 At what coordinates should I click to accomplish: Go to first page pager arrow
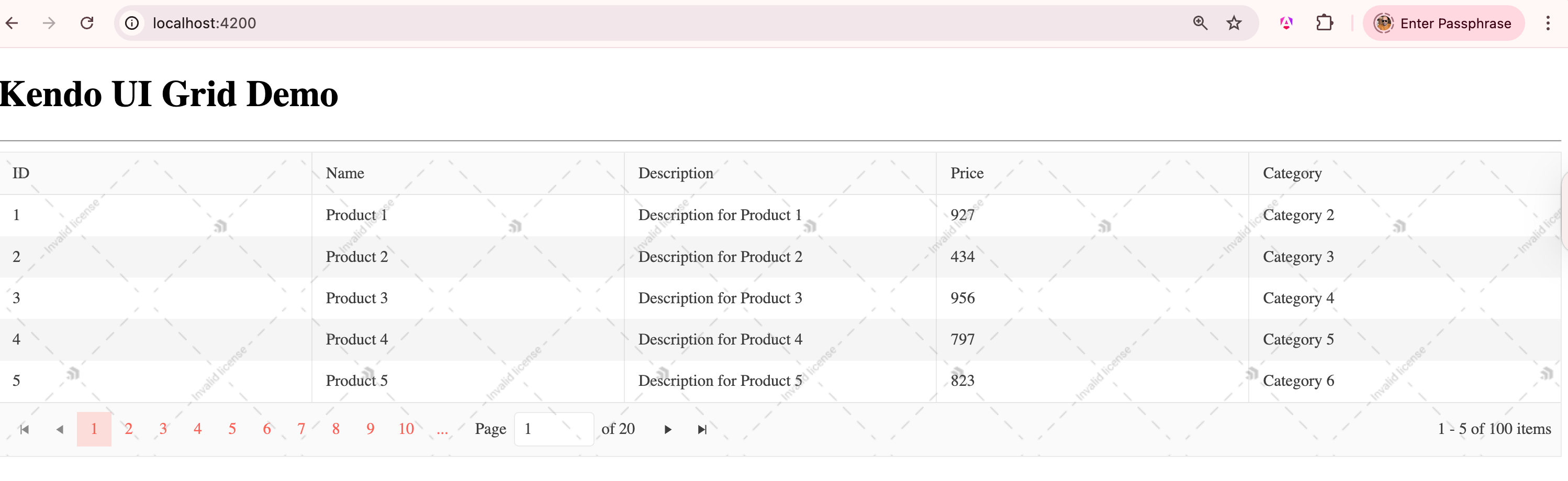click(25, 429)
